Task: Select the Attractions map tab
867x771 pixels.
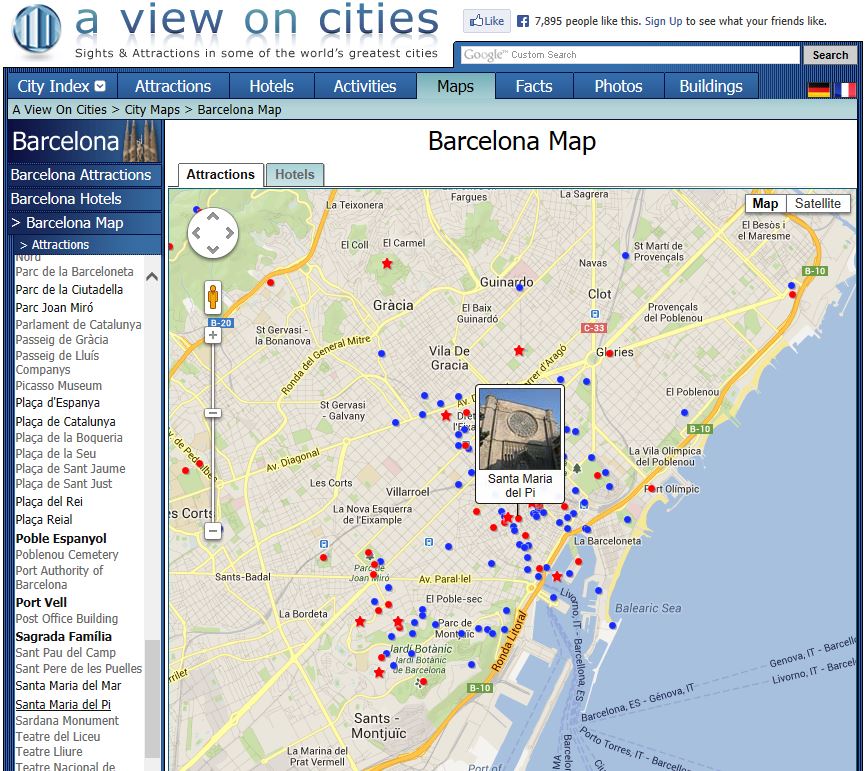Action: click(220, 175)
